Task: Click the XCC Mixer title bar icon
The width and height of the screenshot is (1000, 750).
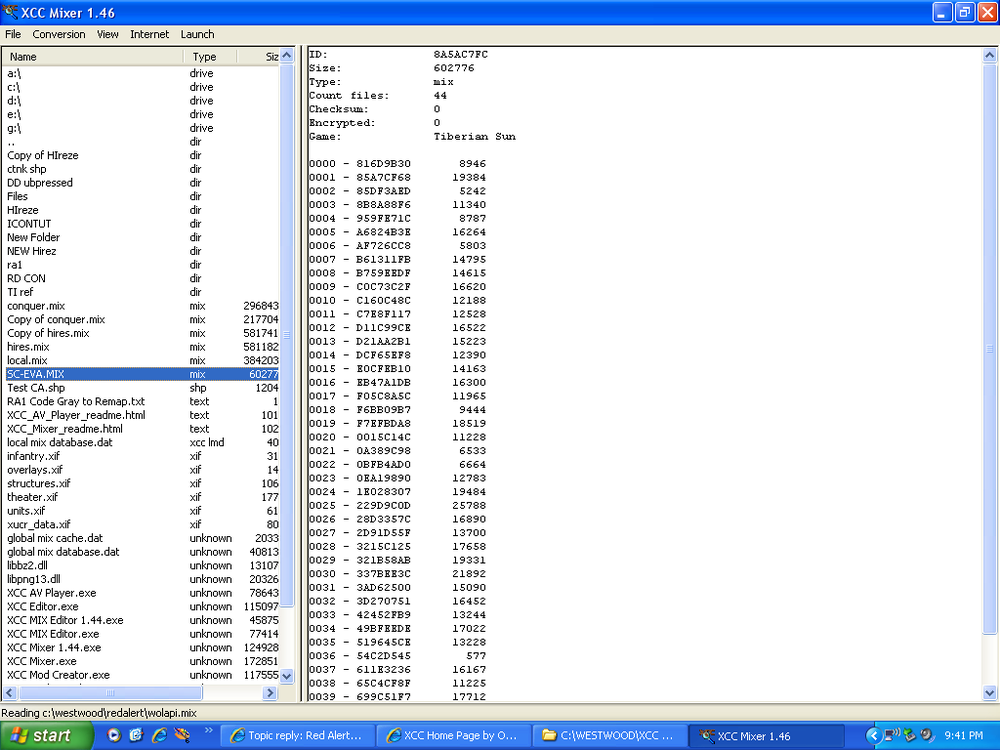Action: point(10,12)
